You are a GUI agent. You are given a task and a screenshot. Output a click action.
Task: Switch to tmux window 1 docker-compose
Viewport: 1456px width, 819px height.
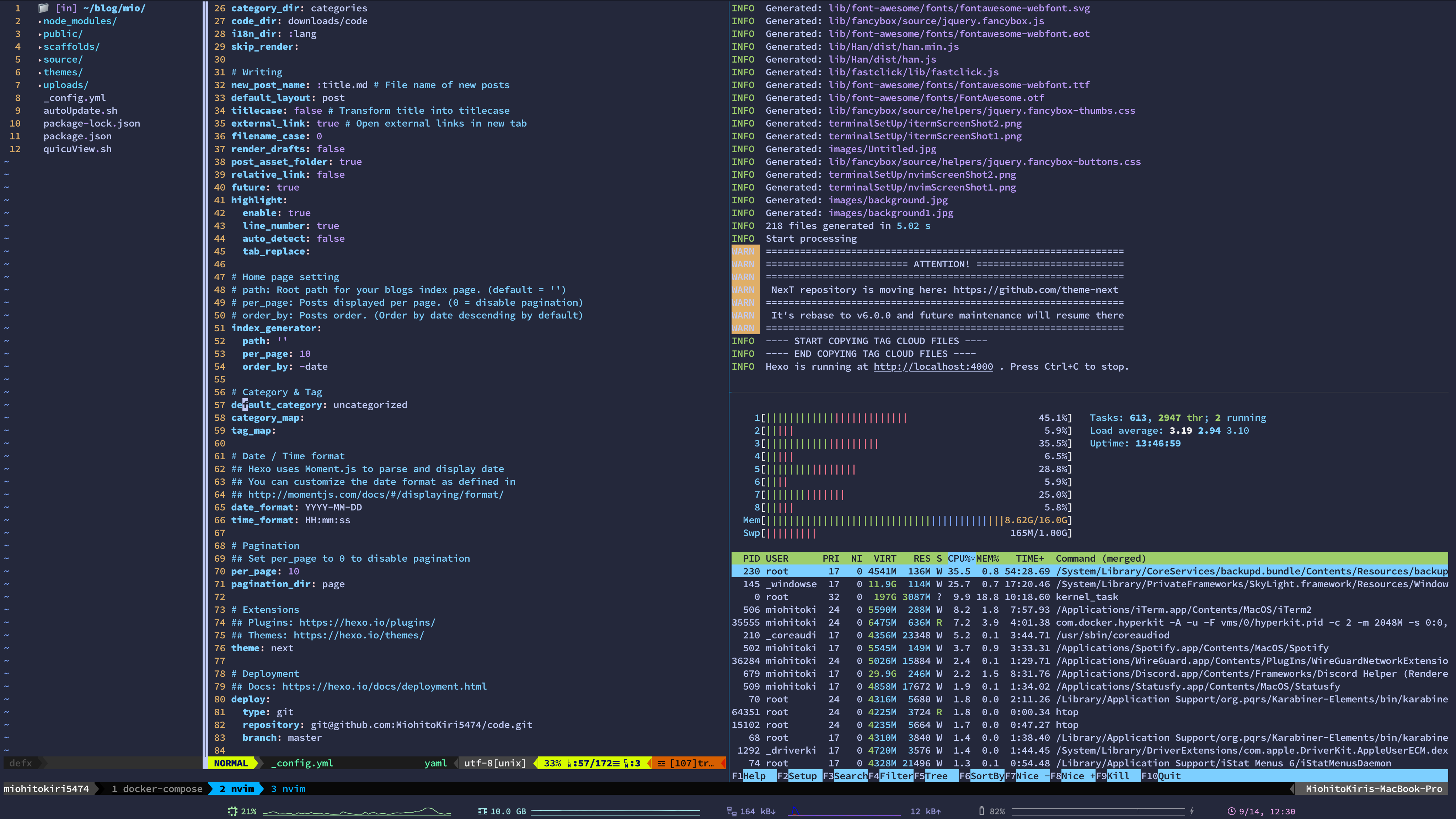tap(156, 788)
